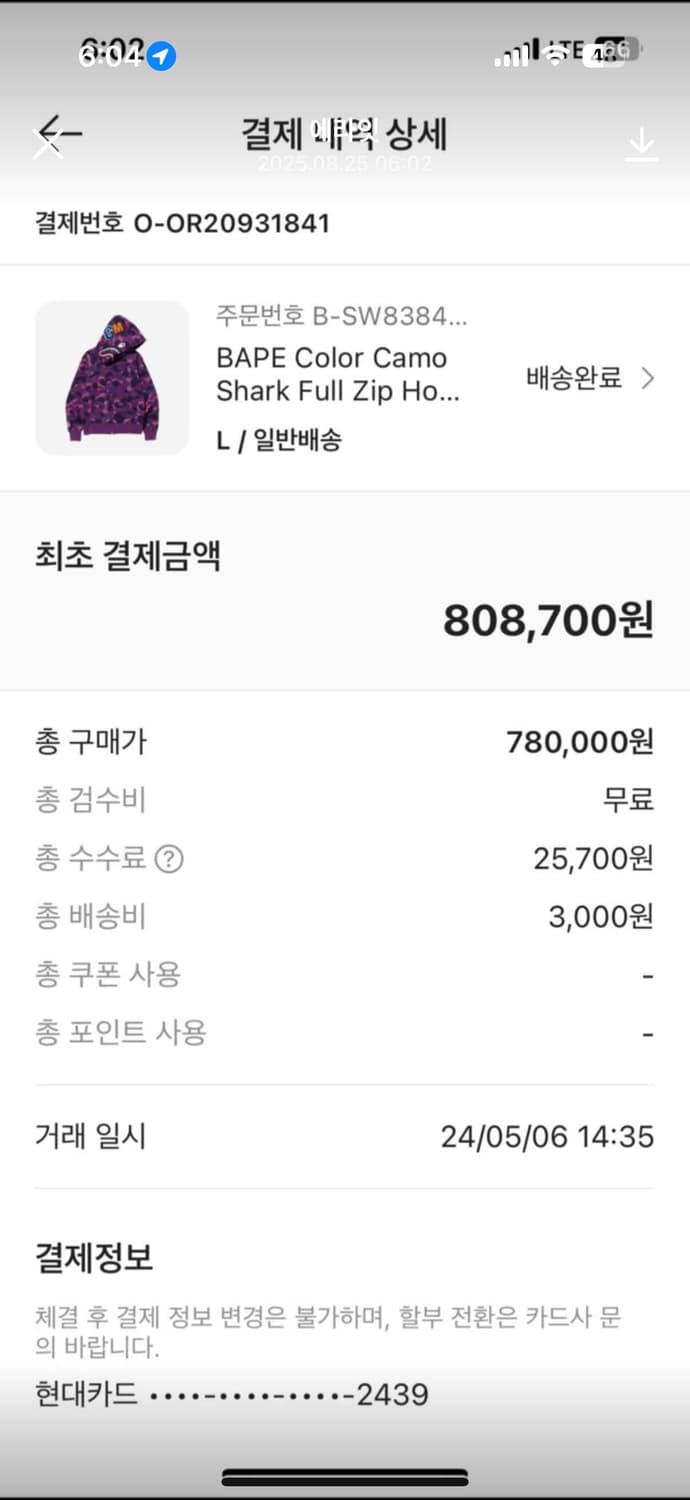690x1500 pixels.
Task: Tap the download icon at top right
Action: [641, 143]
